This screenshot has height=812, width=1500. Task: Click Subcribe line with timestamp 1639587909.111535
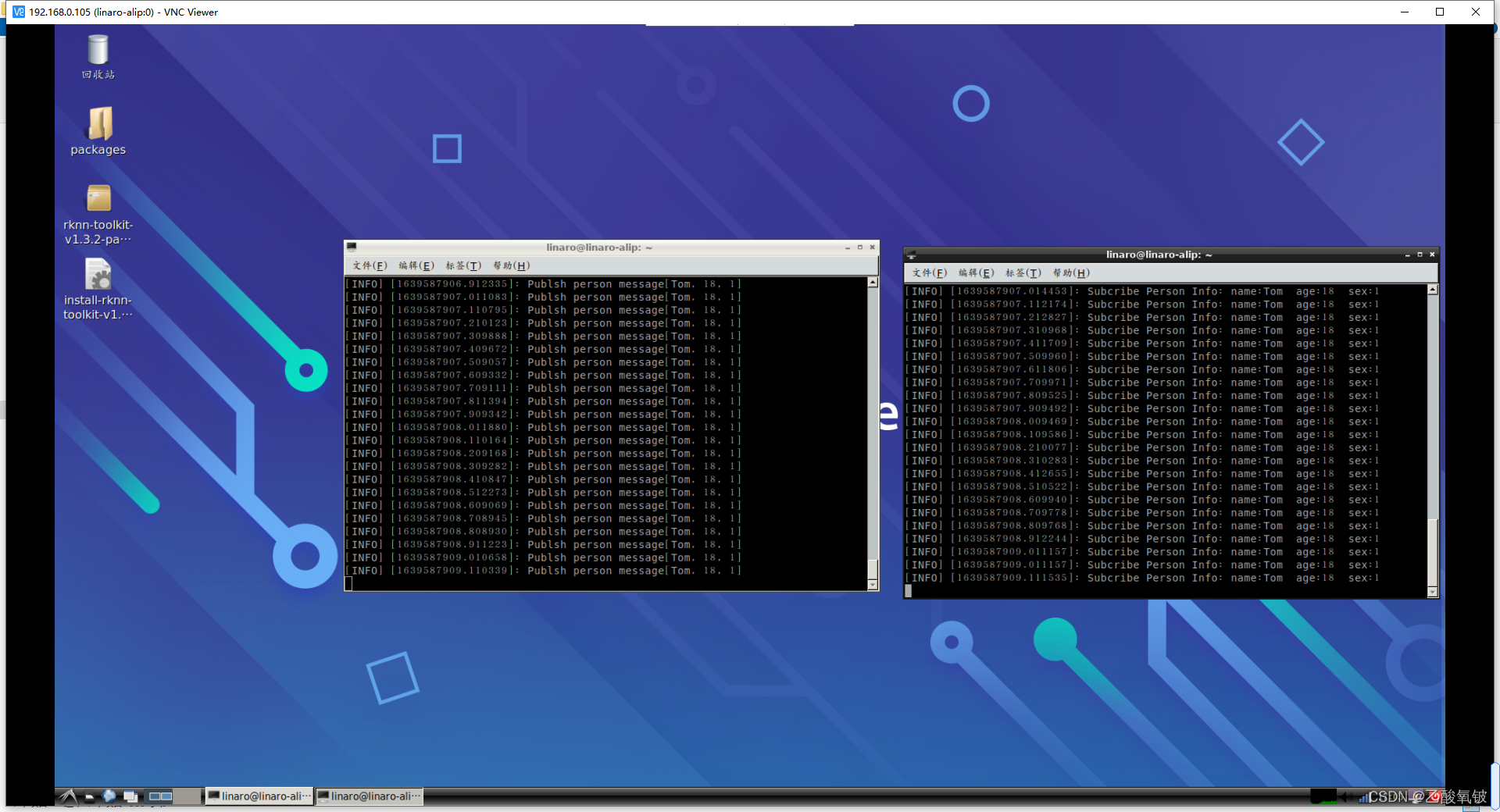[x=1143, y=578]
